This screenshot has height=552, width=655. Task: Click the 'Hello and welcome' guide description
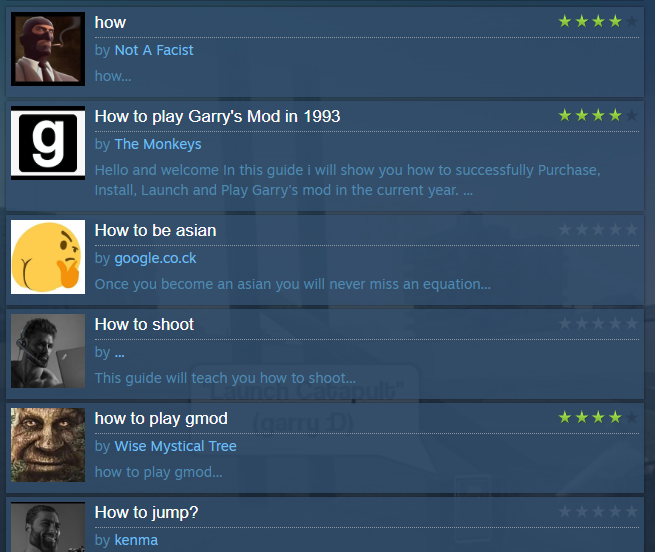(348, 180)
